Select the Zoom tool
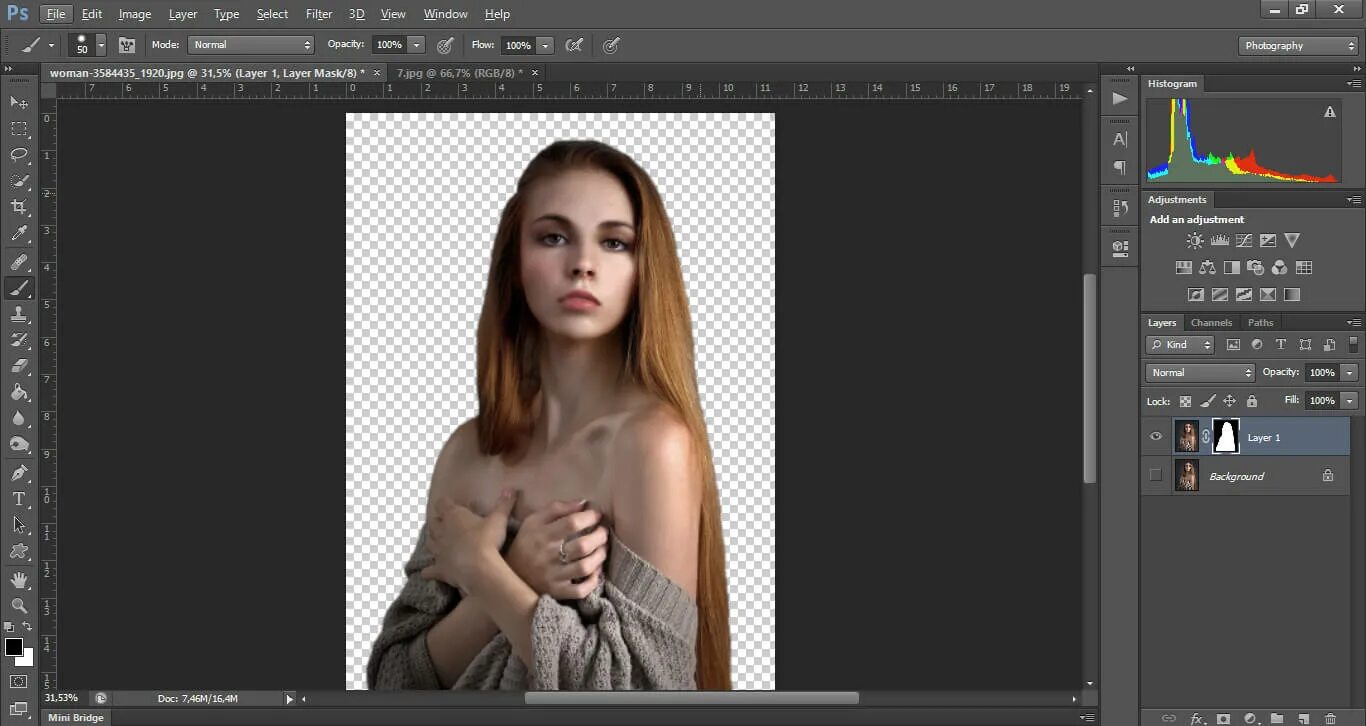 click(19, 605)
